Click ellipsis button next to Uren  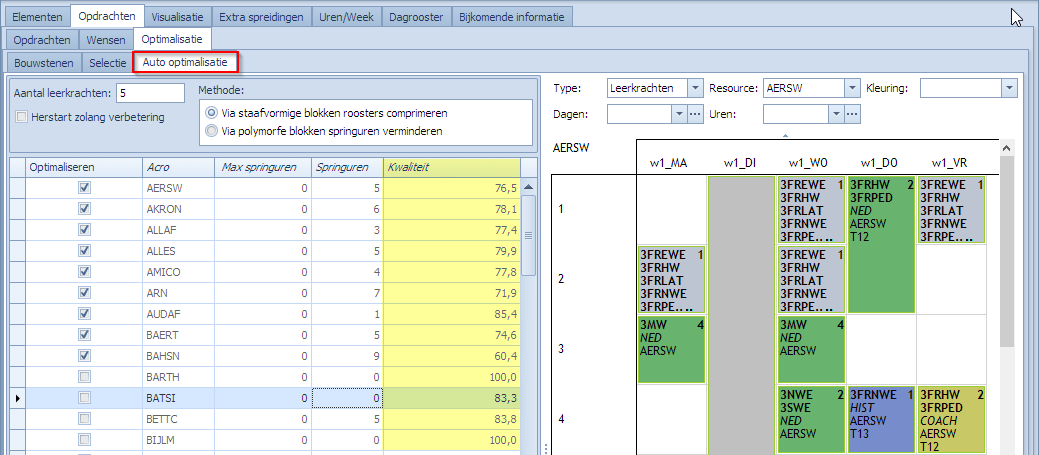[x=853, y=114]
